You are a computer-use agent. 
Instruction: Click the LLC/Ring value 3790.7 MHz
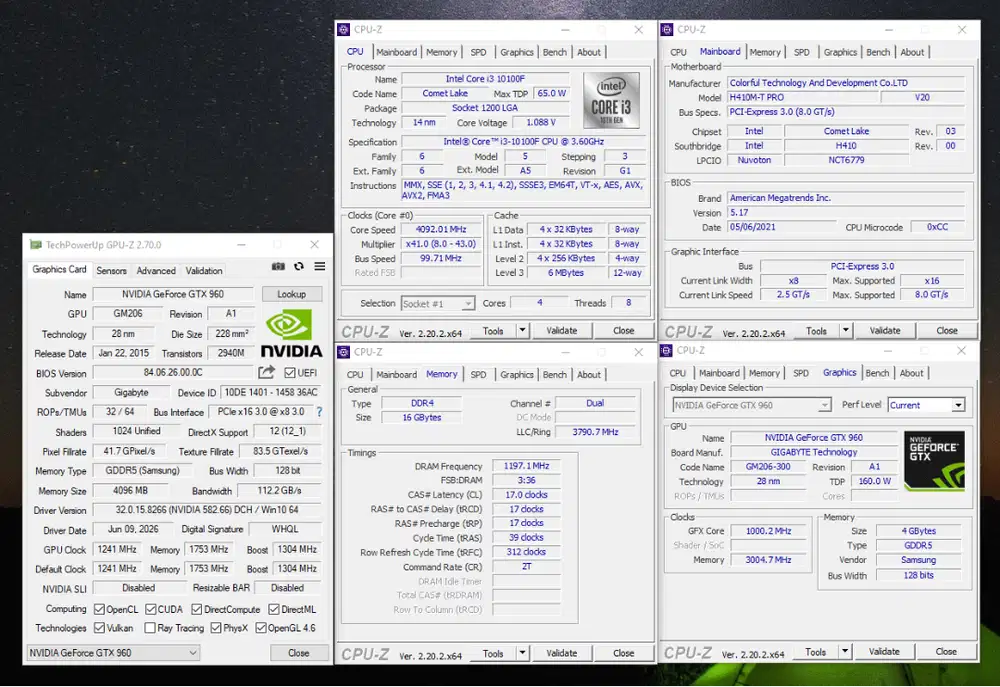point(595,432)
